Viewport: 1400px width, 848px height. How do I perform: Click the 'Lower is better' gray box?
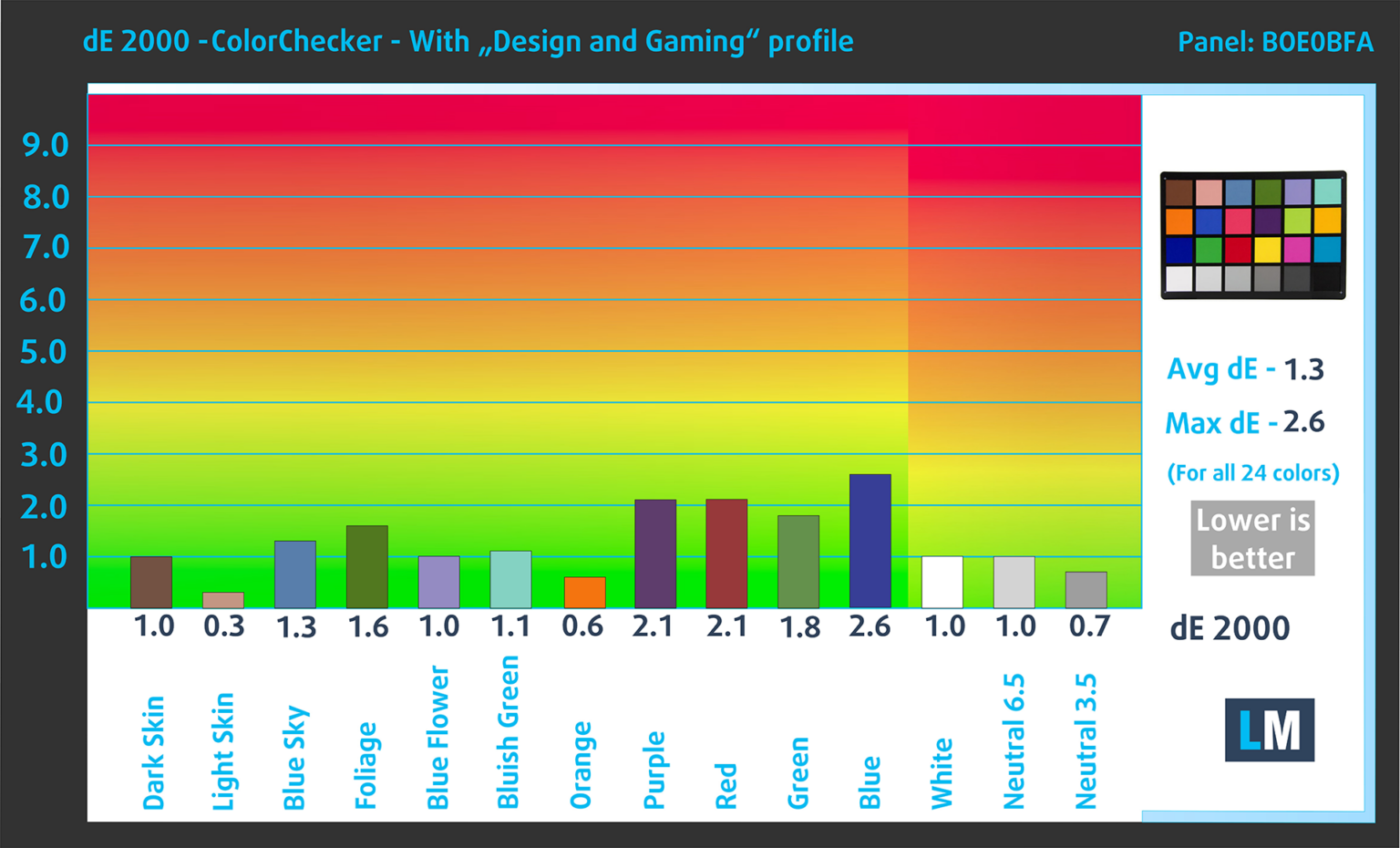pos(1252,538)
